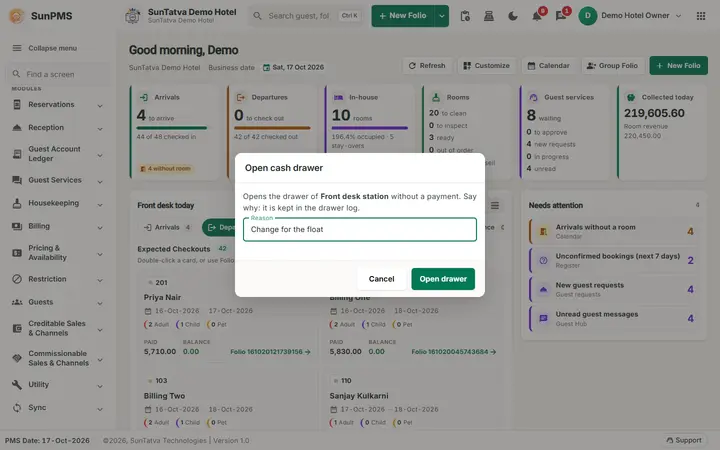720x450 pixels.
Task: Click the SunTatva Demo Hotel logo
Action: point(133,16)
